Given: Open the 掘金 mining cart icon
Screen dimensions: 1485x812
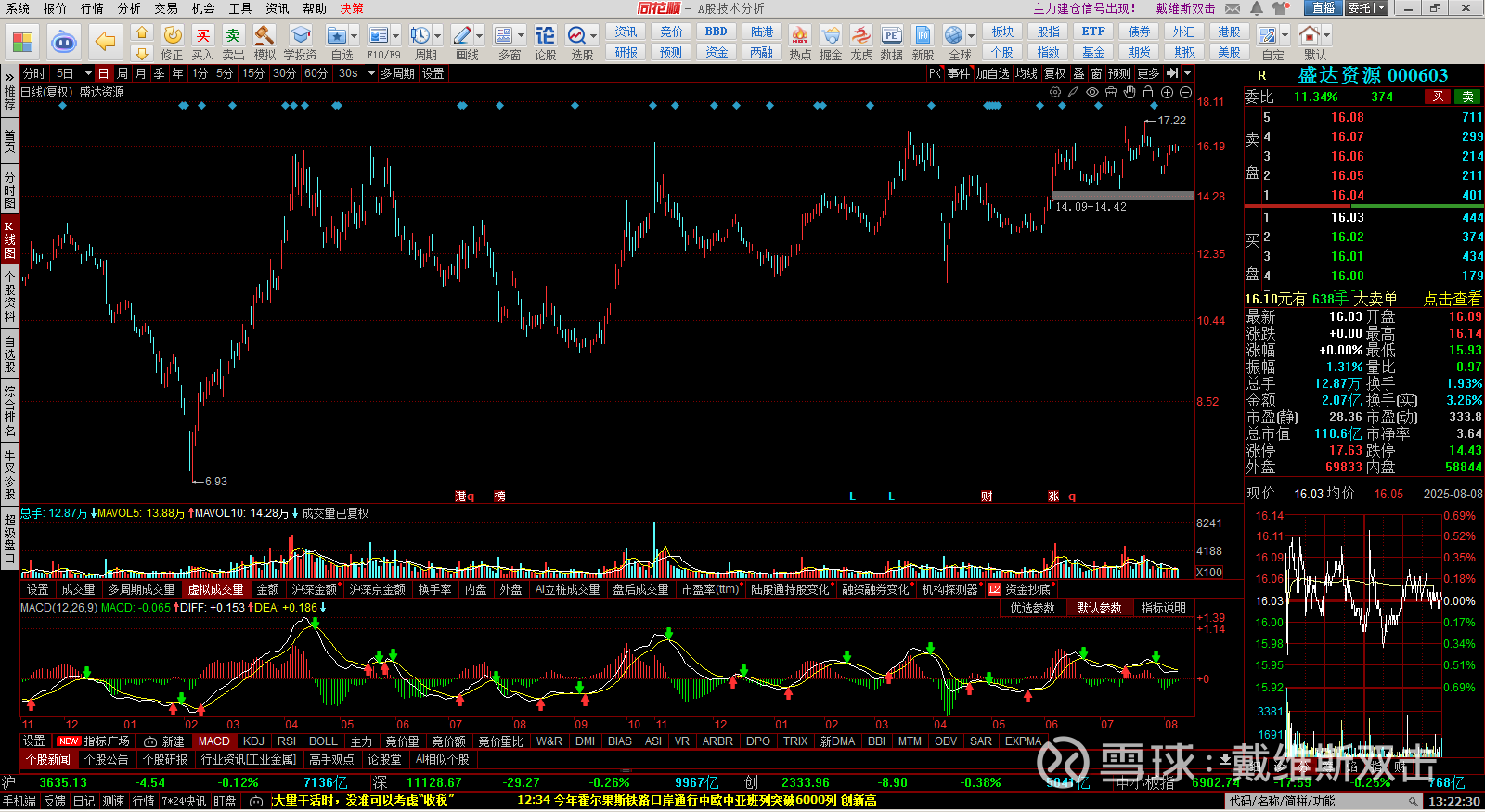Looking at the screenshot, I should click(x=831, y=35).
